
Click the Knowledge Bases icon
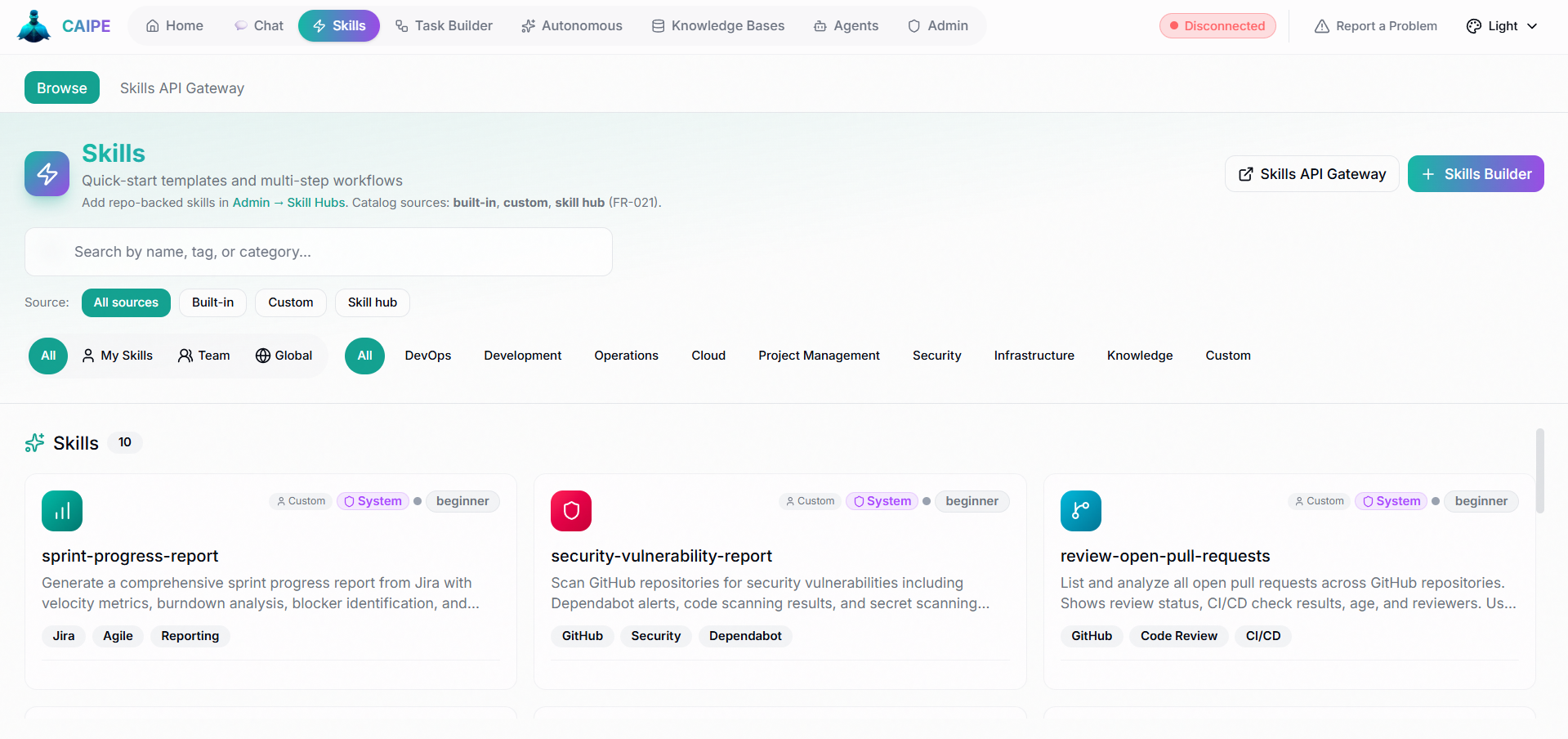(x=658, y=25)
